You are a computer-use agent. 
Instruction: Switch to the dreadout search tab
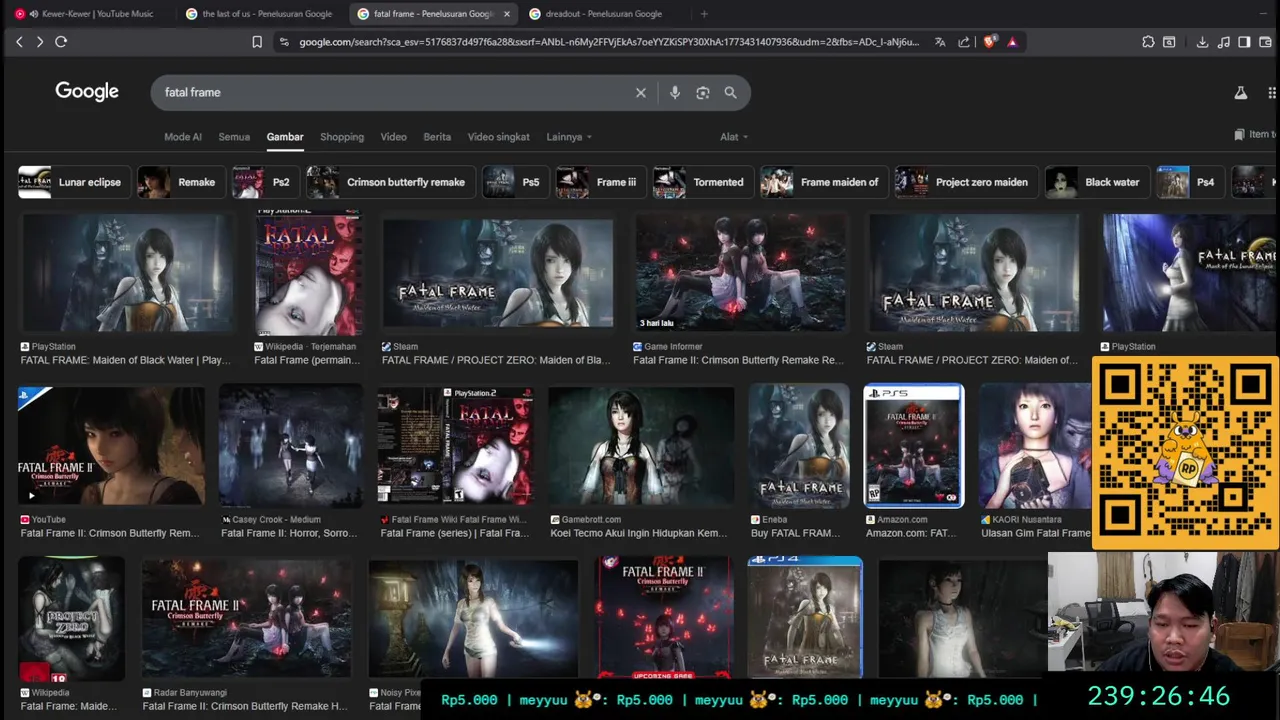603,14
